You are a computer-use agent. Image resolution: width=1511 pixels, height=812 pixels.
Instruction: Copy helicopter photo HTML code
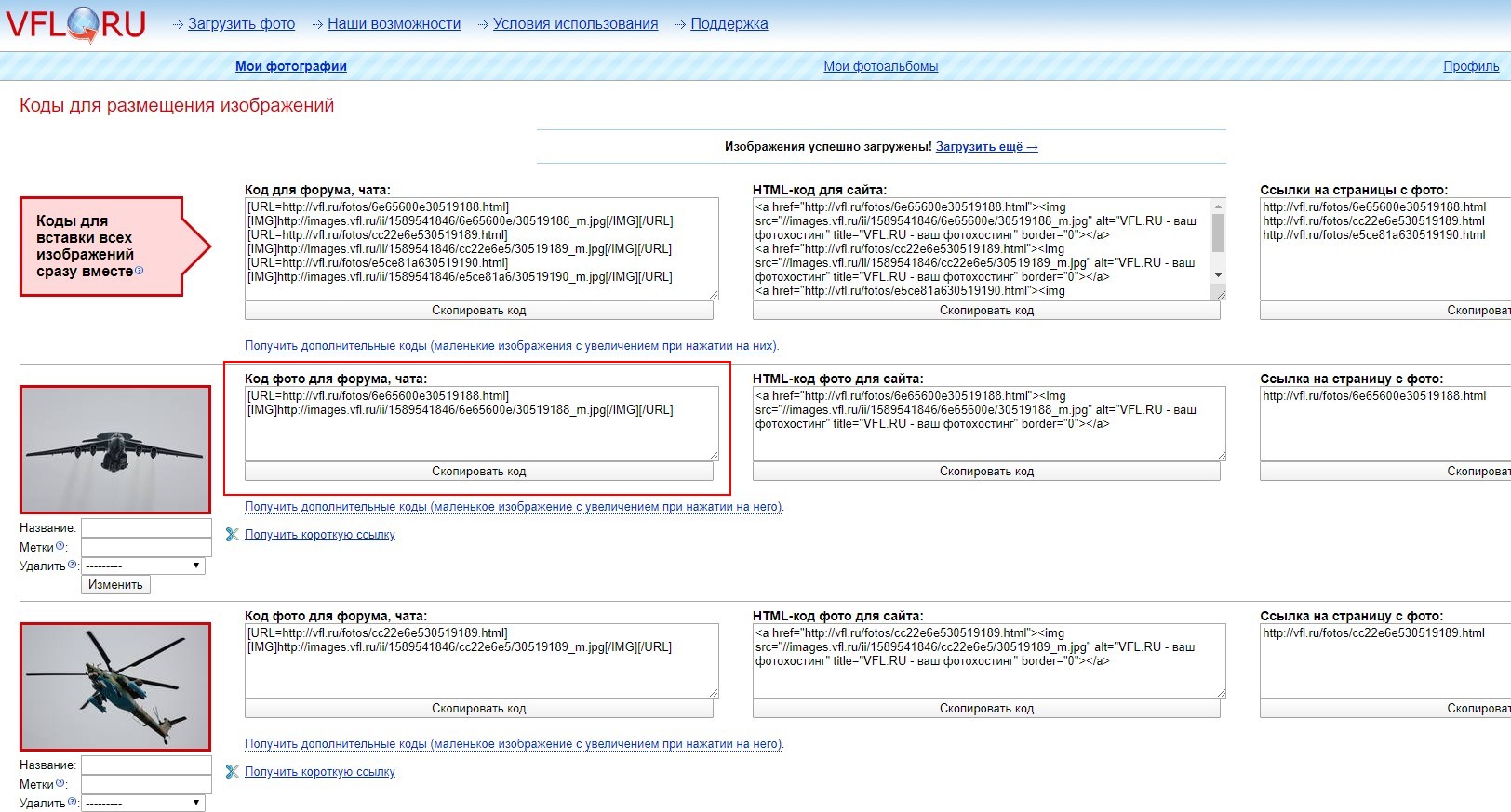coord(986,709)
